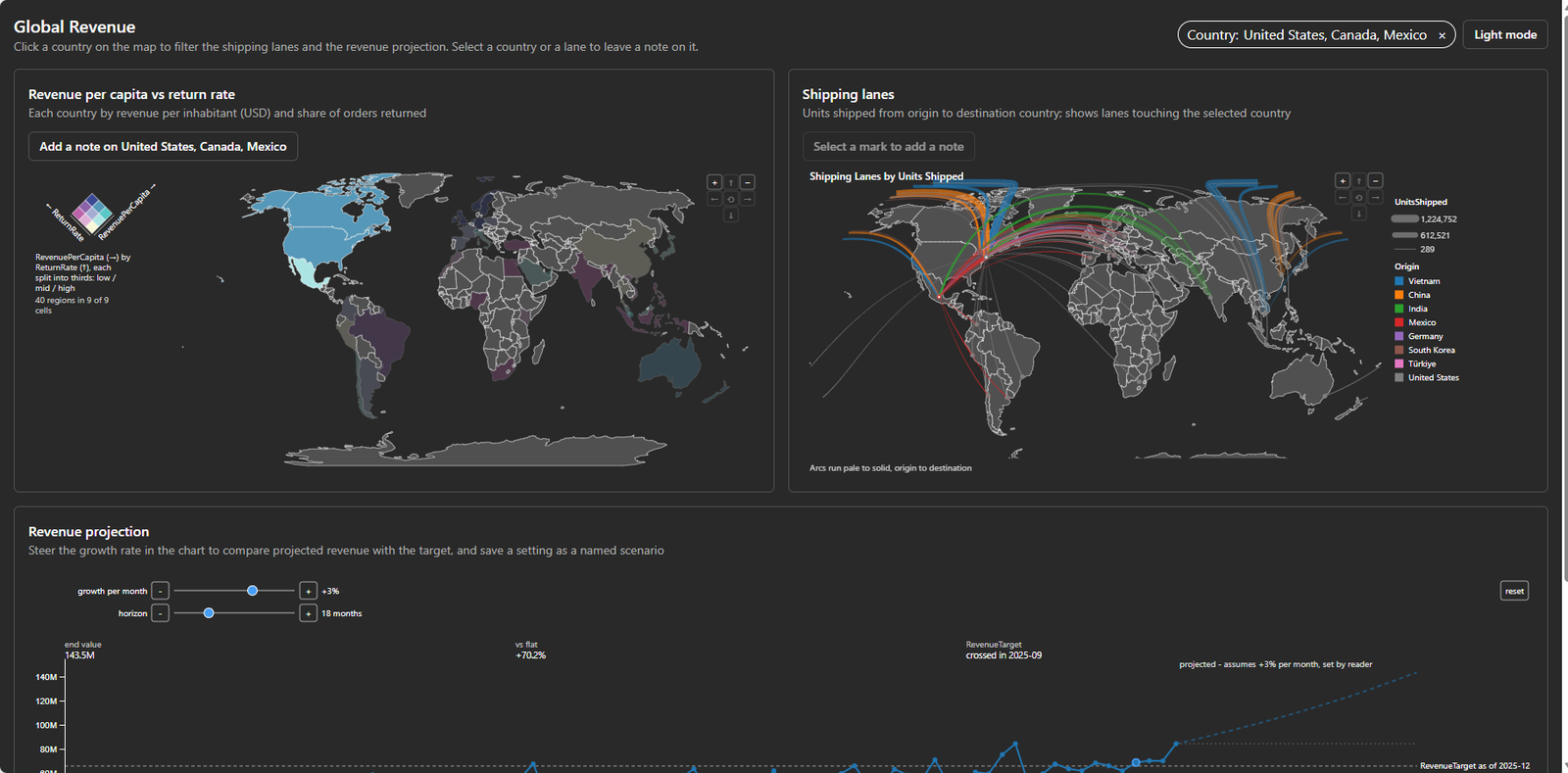This screenshot has height=773, width=1568.
Task: Click the 'crossed in 2025-09' label
Action: pyautogui.click(x=1004, y=655)
